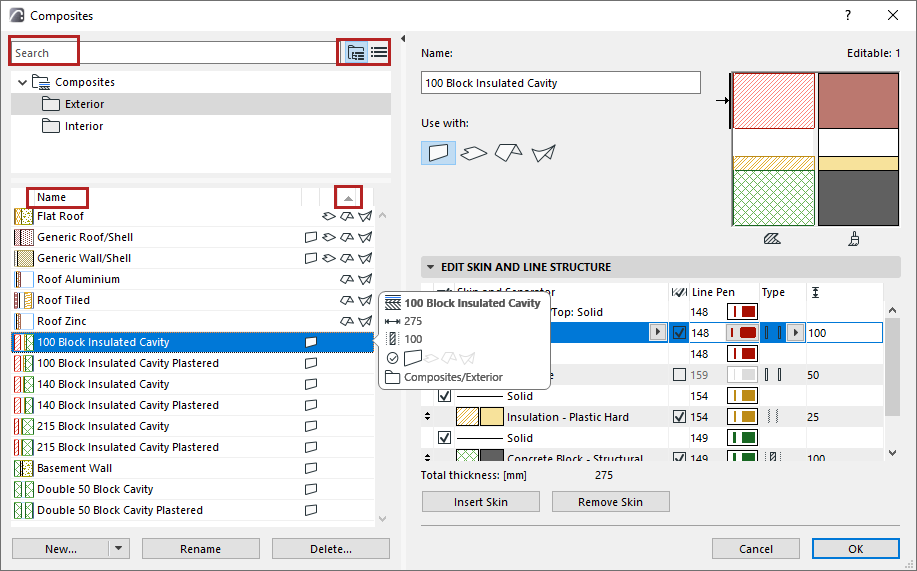The image size is (917, 571).
Task: Click the Interior folder icon
Action: [x=51, y=126]
